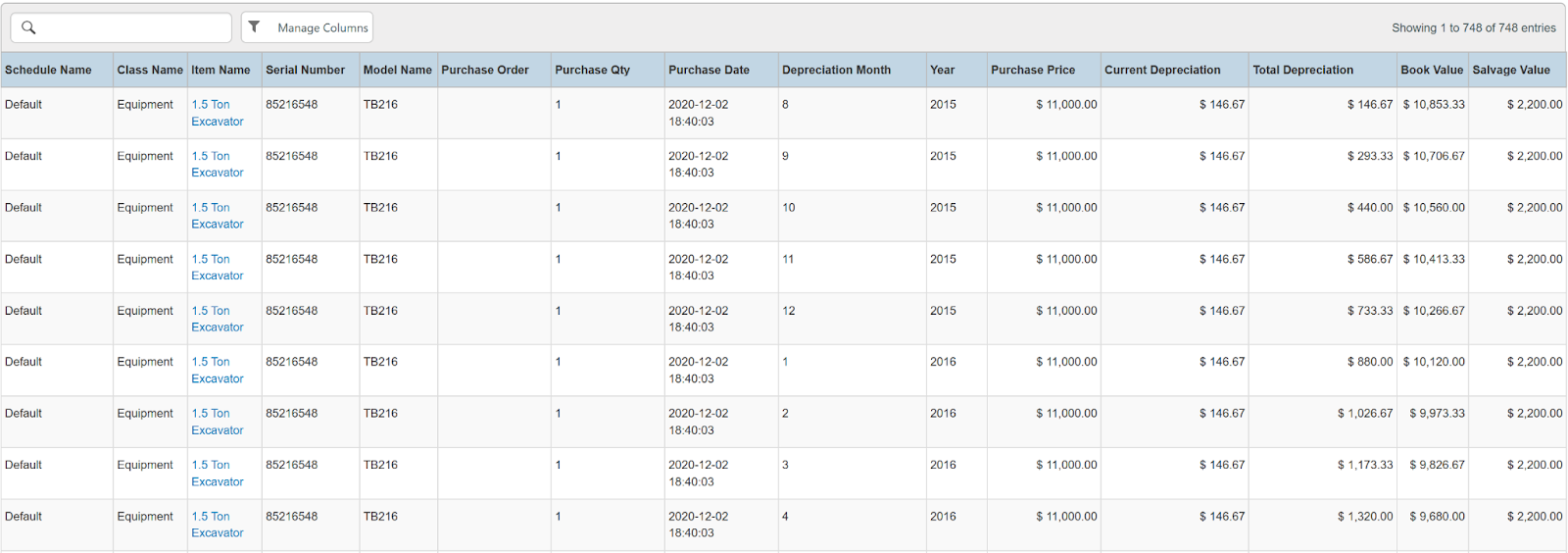
Task: Sort by Schedule Name column header
Action: click(x=48, y=70)
